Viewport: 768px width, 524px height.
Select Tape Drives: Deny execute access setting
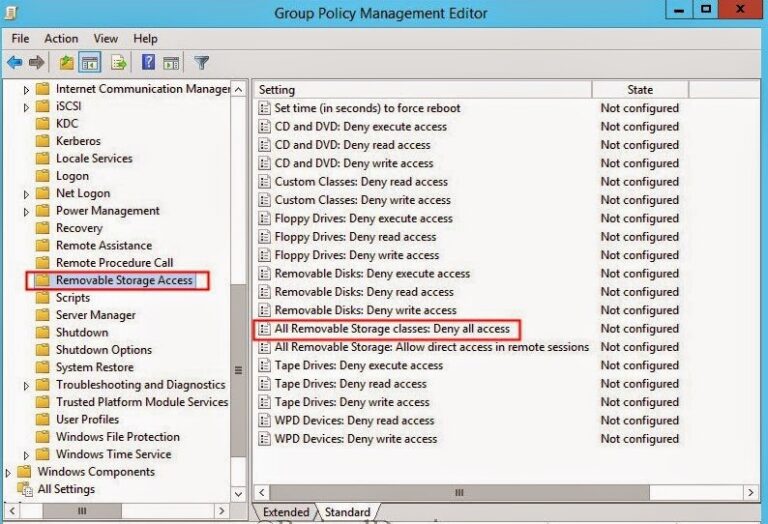(359, 365)
